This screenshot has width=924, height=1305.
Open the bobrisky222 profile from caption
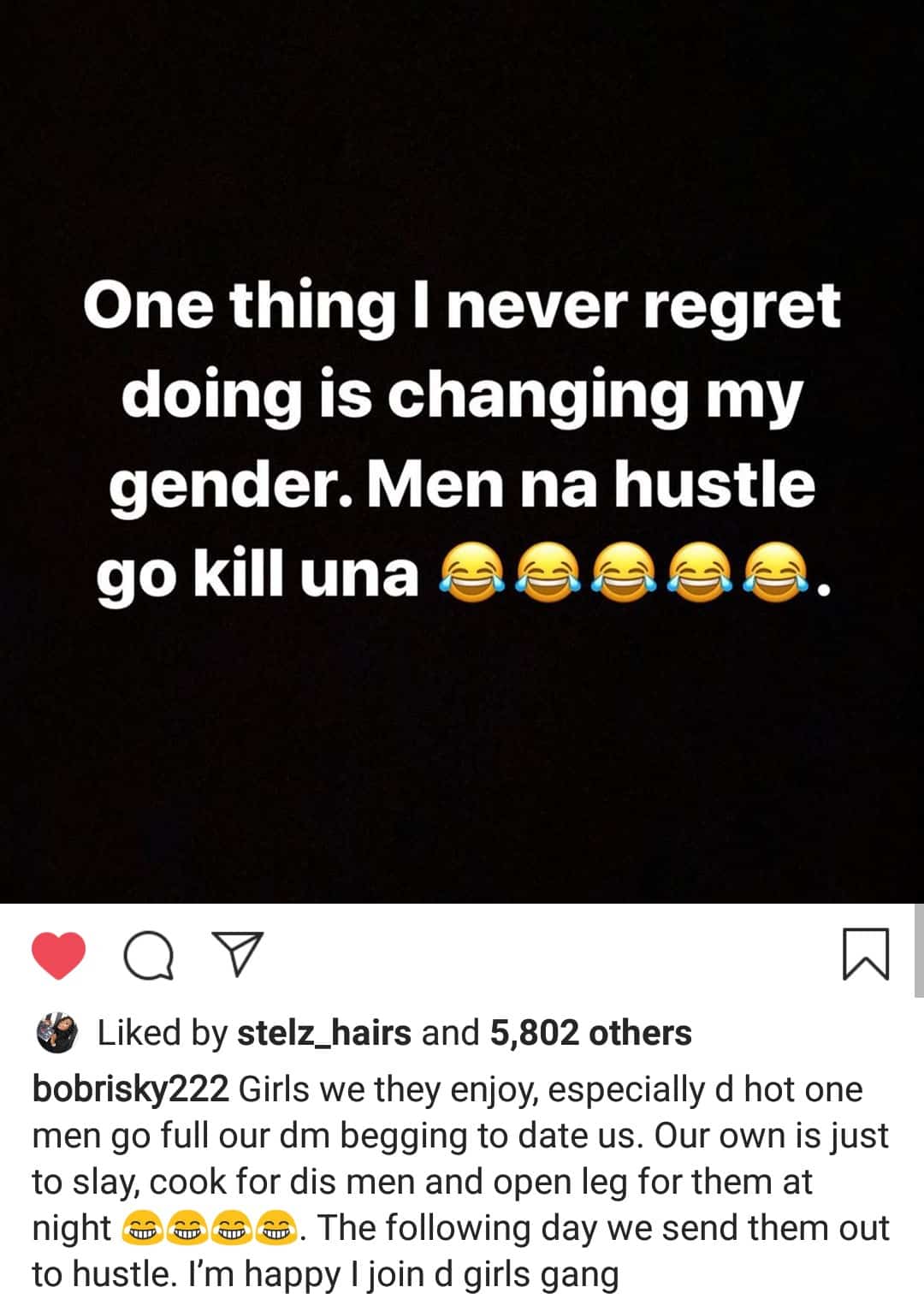coord(130,1089)
